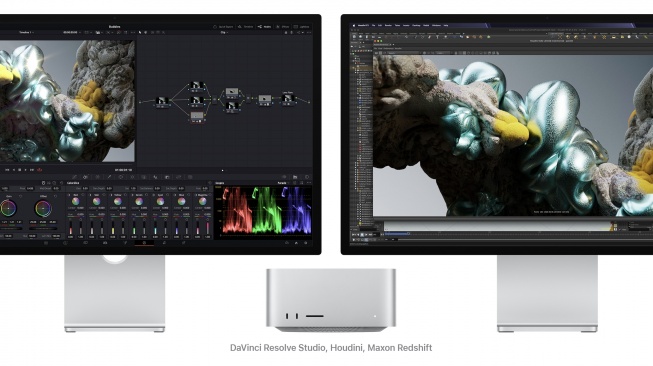Click the green vertical slider bar
Viewport: 653px width, 366px height.
(134, 228)
